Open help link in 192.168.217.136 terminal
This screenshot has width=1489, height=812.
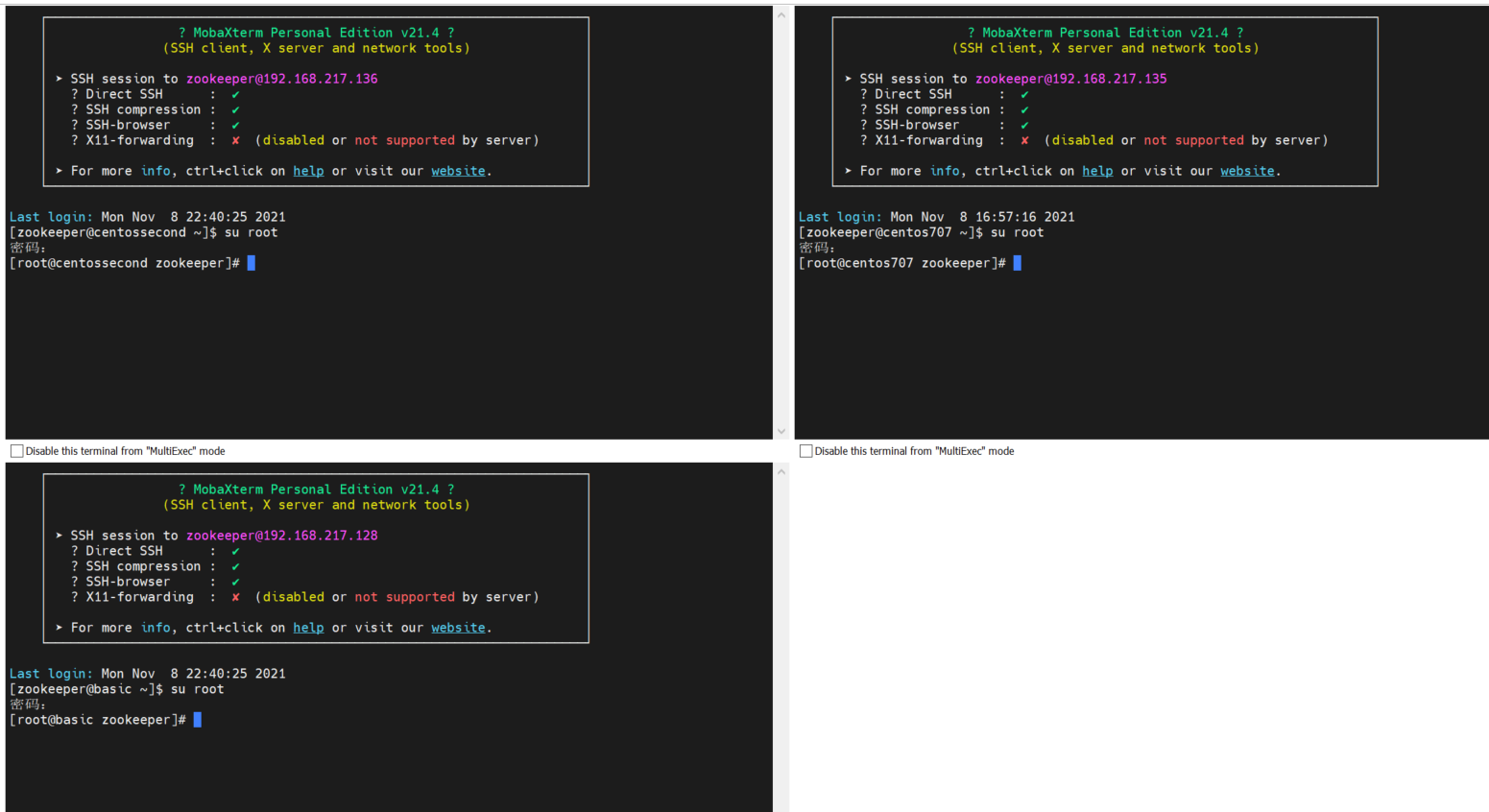[308, 171]
